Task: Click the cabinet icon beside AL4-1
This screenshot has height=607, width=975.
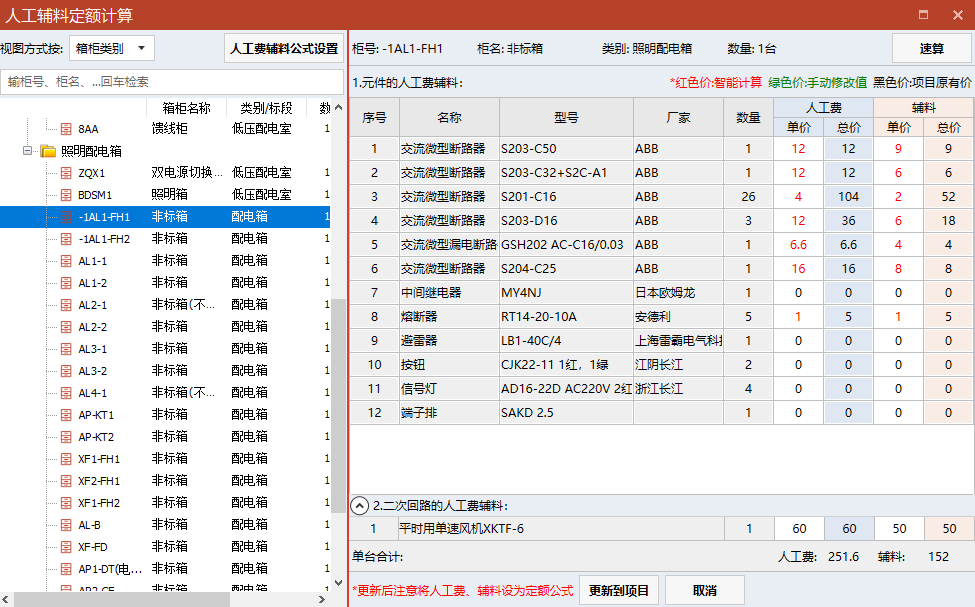Action: pyautogui.click(x=66, y=393)
